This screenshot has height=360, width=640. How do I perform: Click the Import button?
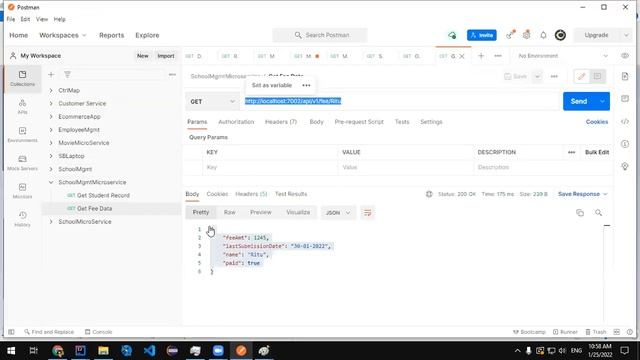pos(166,56)
